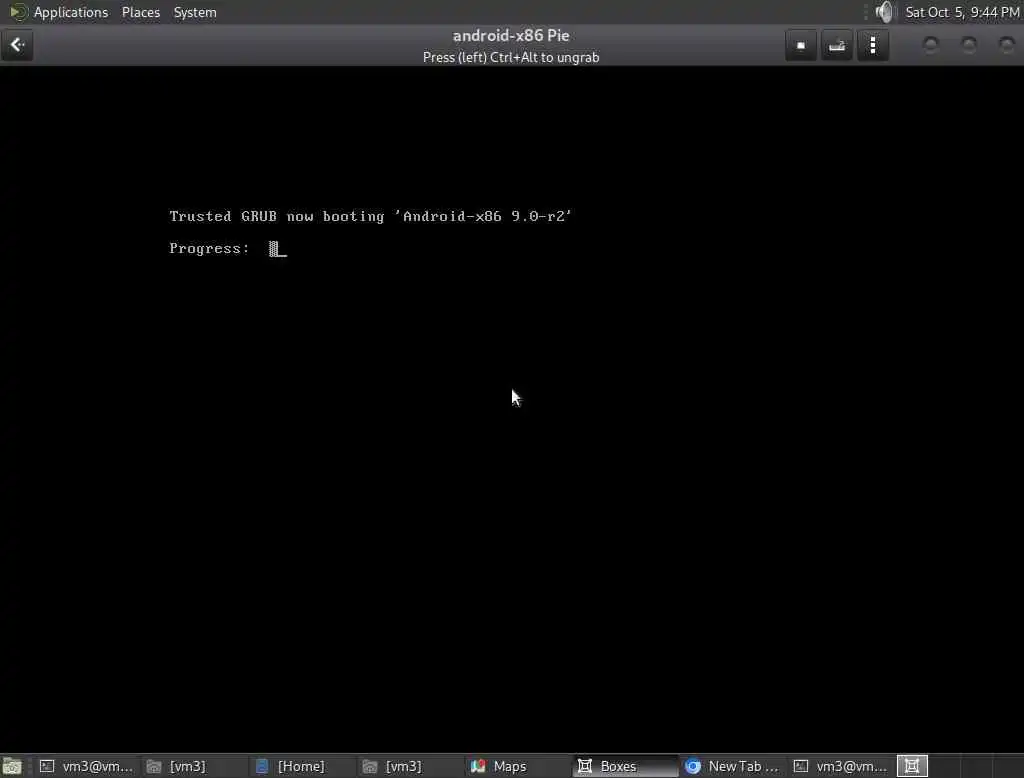Viewport: 1024px width, 778px height.
Task: Switch to first vm3@vm terminal window
Action: tap(86, 766)
